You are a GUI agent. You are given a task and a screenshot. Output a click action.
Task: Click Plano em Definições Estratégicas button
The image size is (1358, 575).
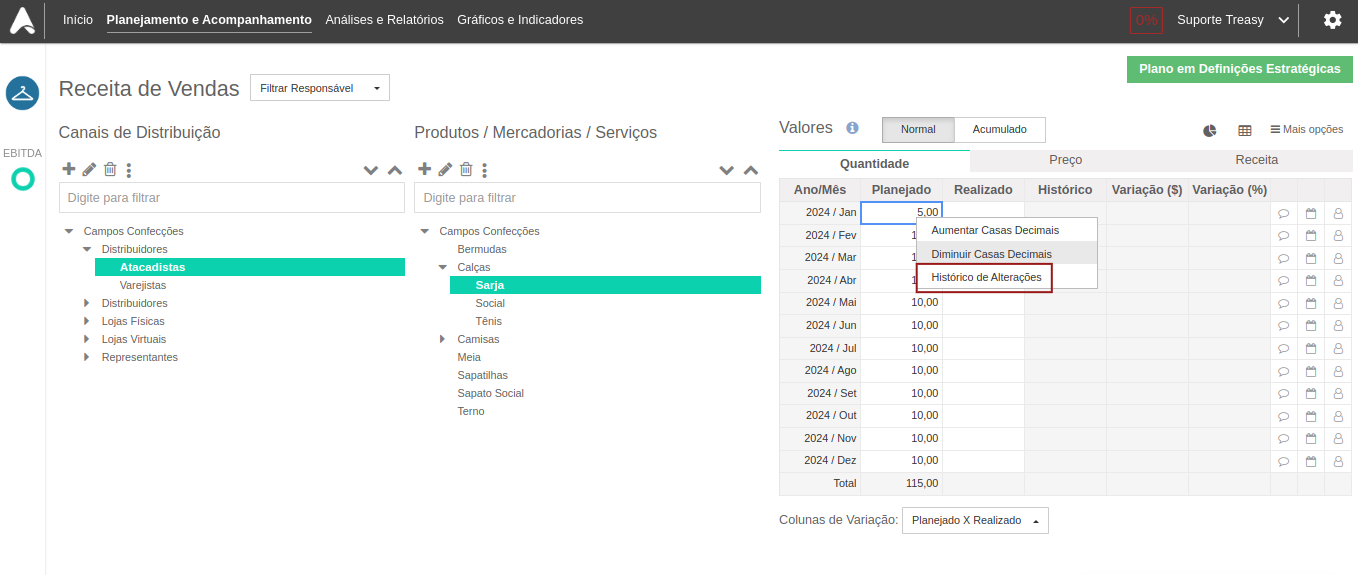(x=1240, y=69)
